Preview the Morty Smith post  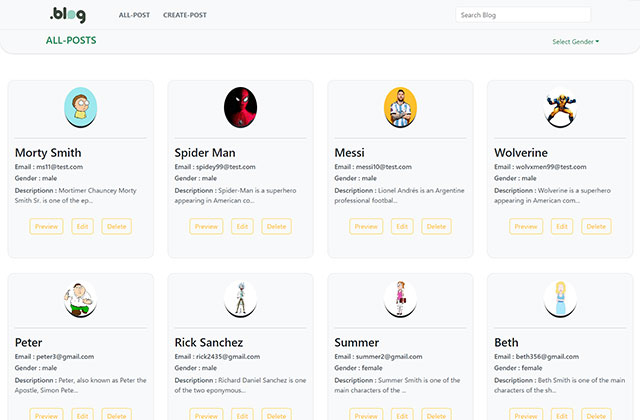tap(47, 227)
